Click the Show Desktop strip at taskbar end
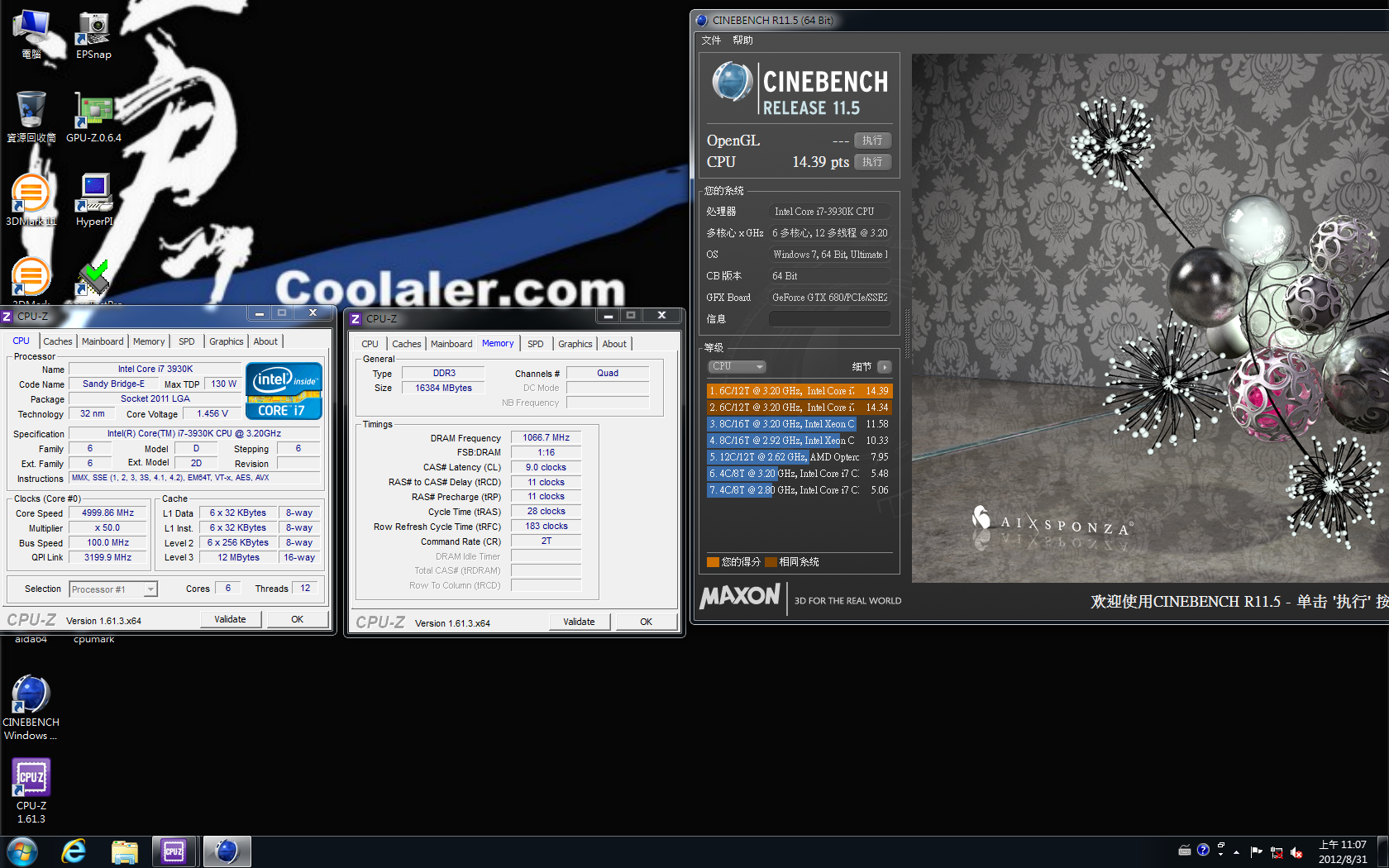 click(x=1382, y=851)
